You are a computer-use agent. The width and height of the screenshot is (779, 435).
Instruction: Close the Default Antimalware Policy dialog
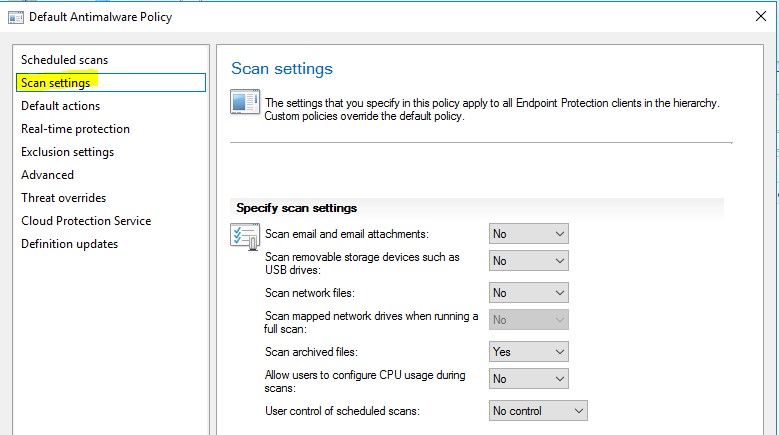pyautogui.click(x=762, y=16)
